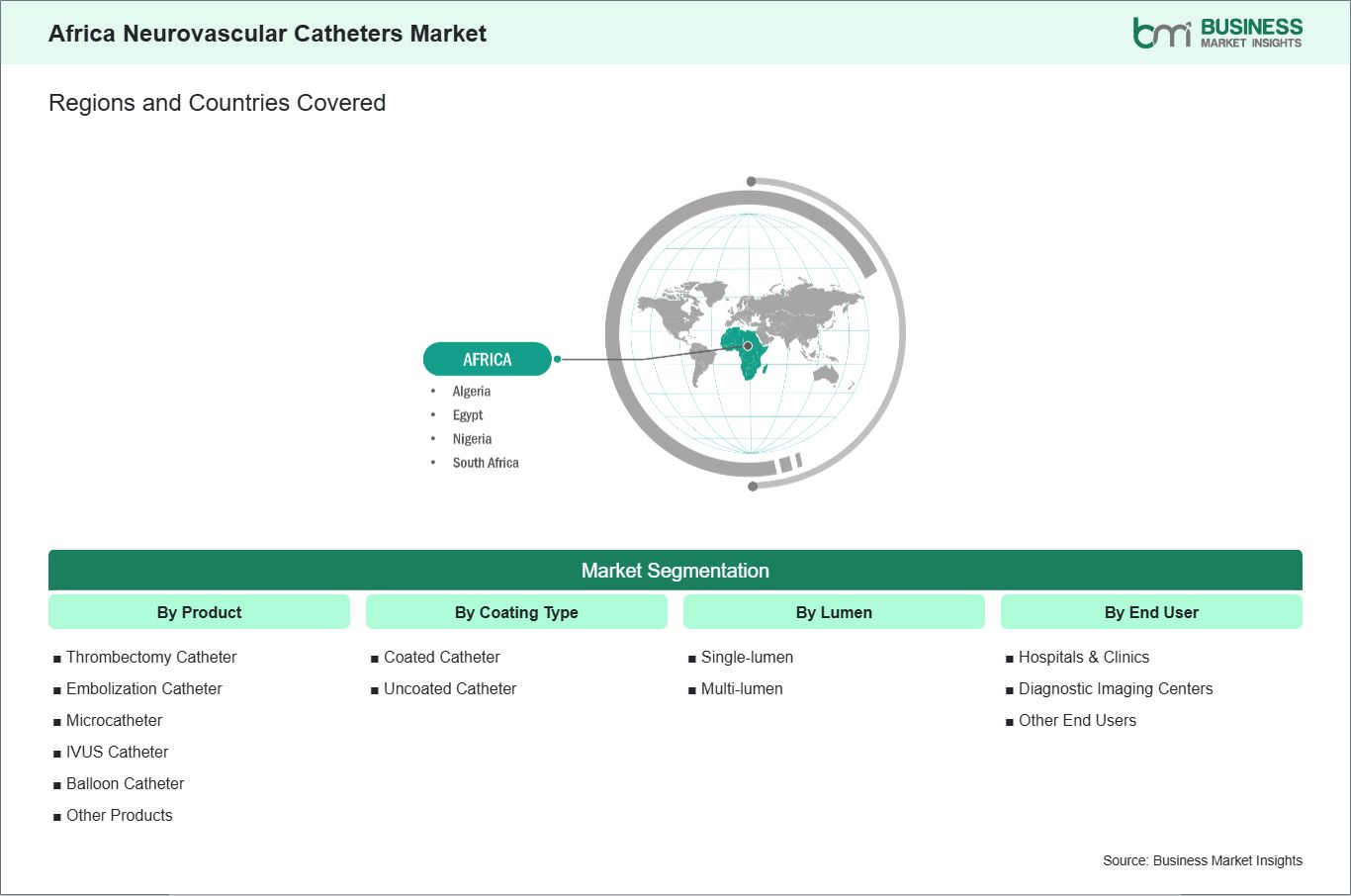The image size is (1351, 896).
Task: Select the By End User segment header
Action: (x=1151, y=612)
